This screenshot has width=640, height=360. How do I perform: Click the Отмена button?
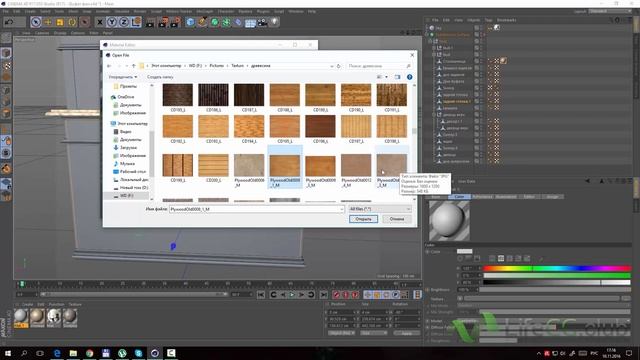tap(397, 219)
